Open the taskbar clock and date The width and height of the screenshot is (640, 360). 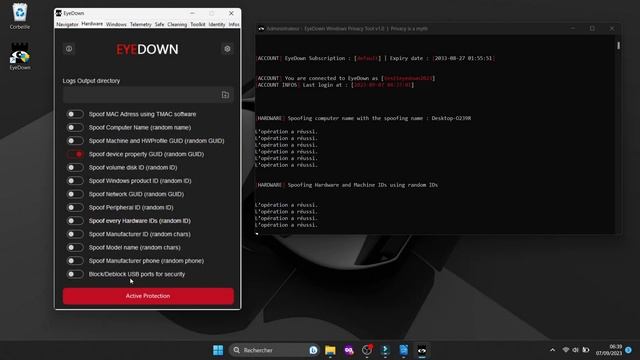click(609, 350)
